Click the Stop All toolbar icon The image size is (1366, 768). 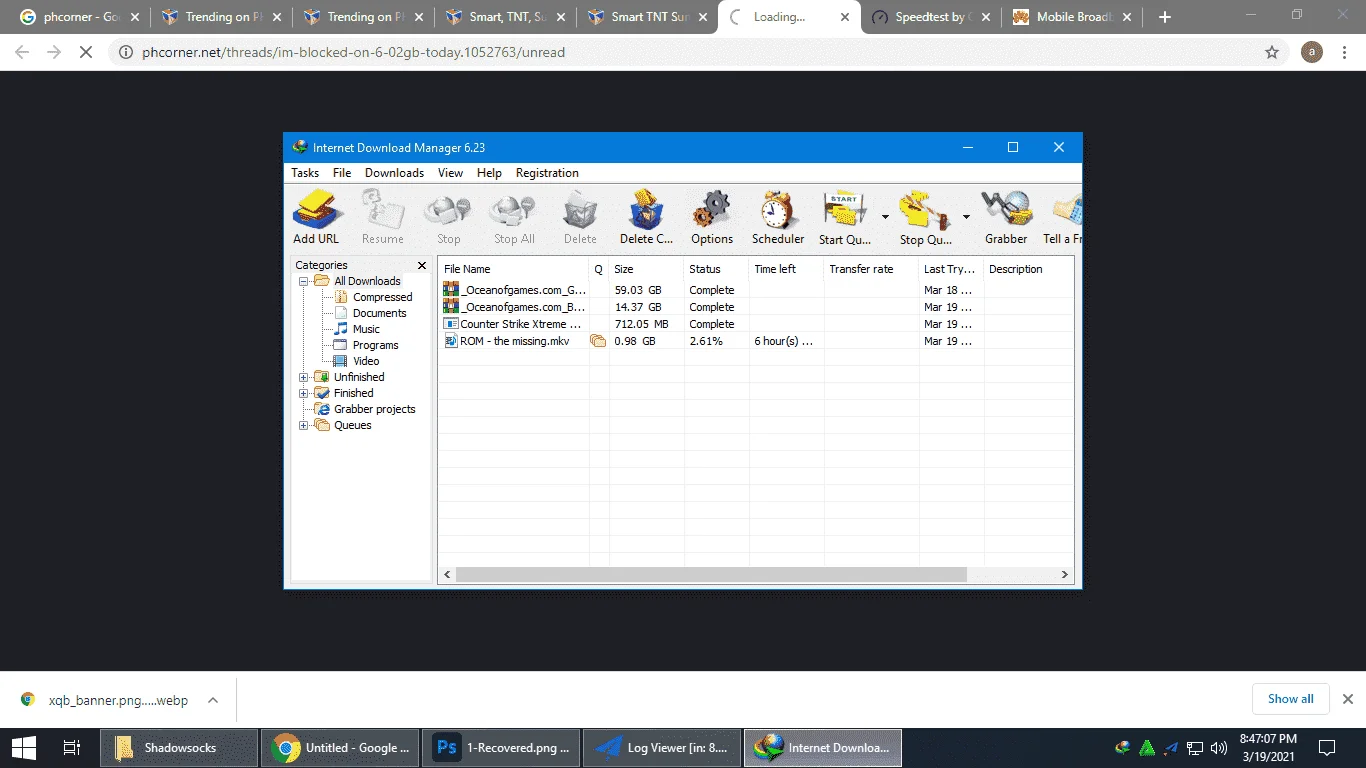514,218
